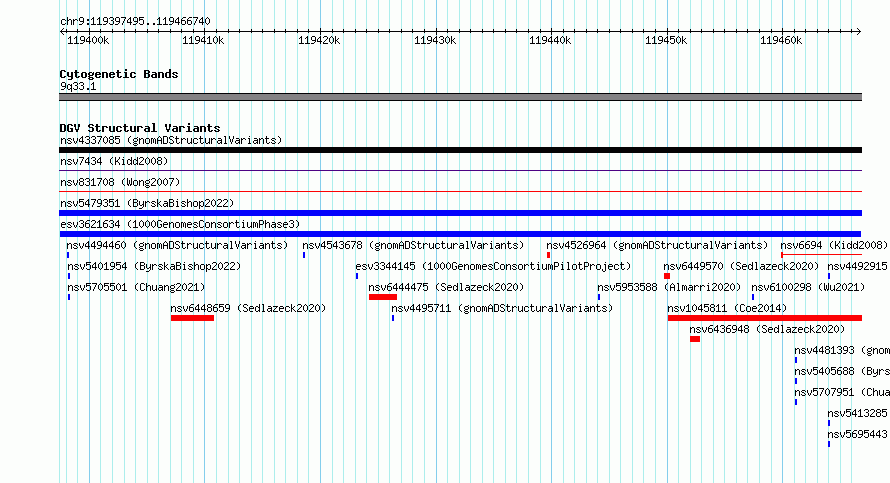This screenshot has width=890, height=483.
Task: Open the nsv5695443 variant label
Action: coord(857,434)
